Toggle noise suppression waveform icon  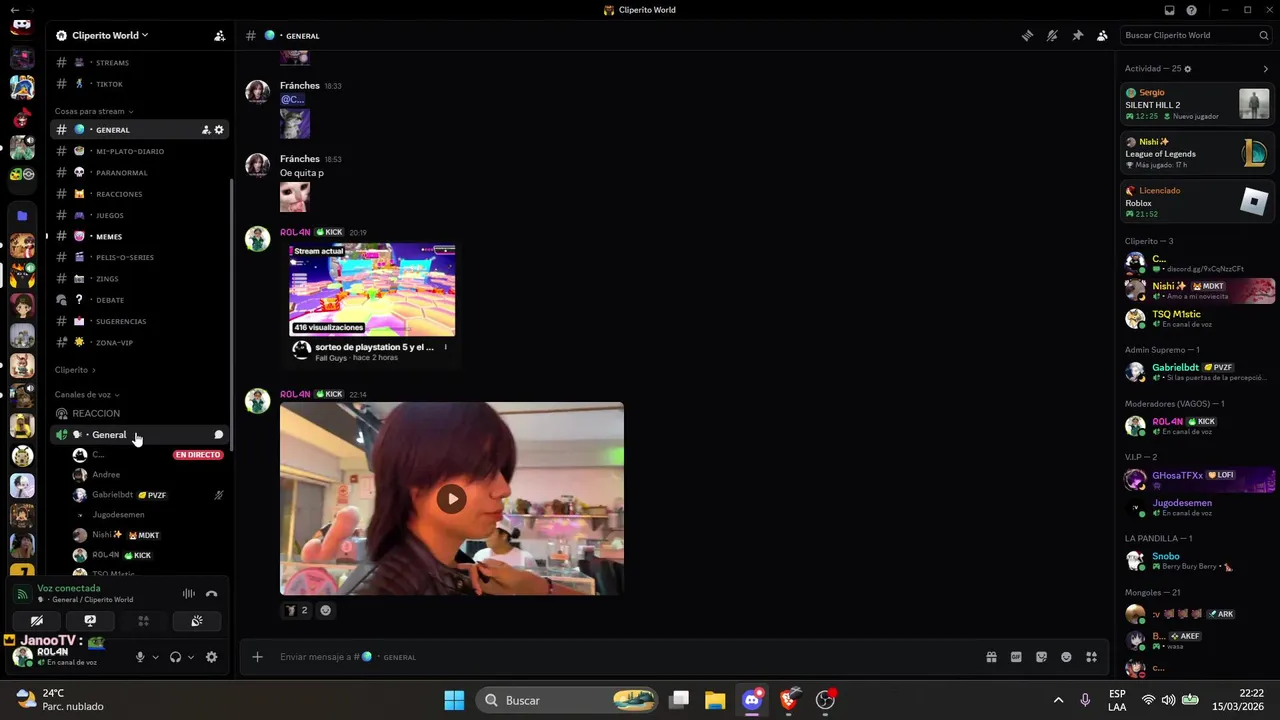(x=188, y=594)
